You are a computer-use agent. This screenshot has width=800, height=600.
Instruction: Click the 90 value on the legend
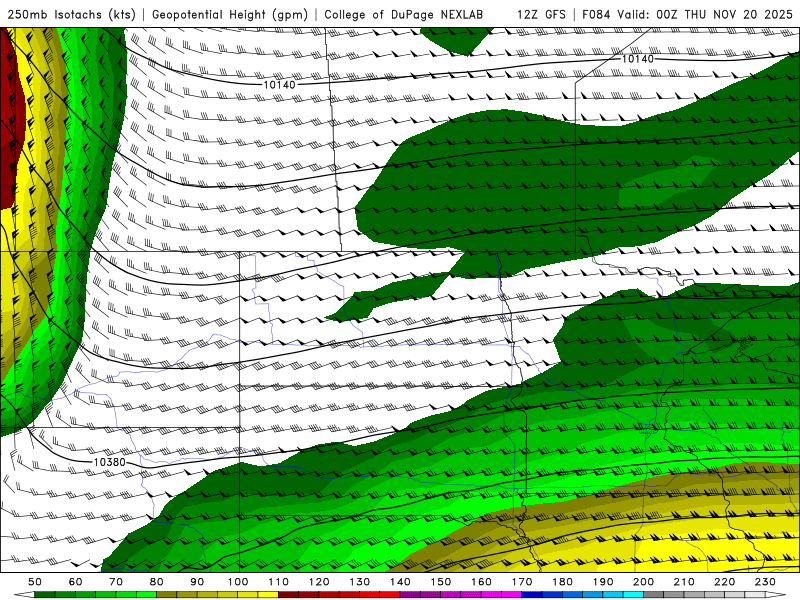[x=197, y=582]
